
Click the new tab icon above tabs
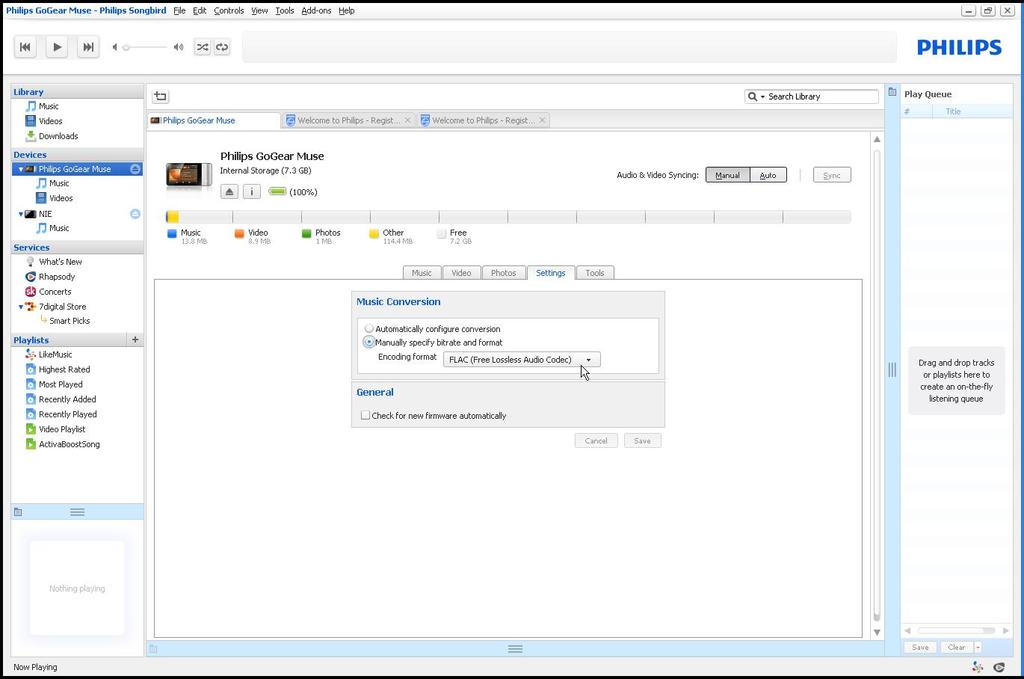(161, 97)
